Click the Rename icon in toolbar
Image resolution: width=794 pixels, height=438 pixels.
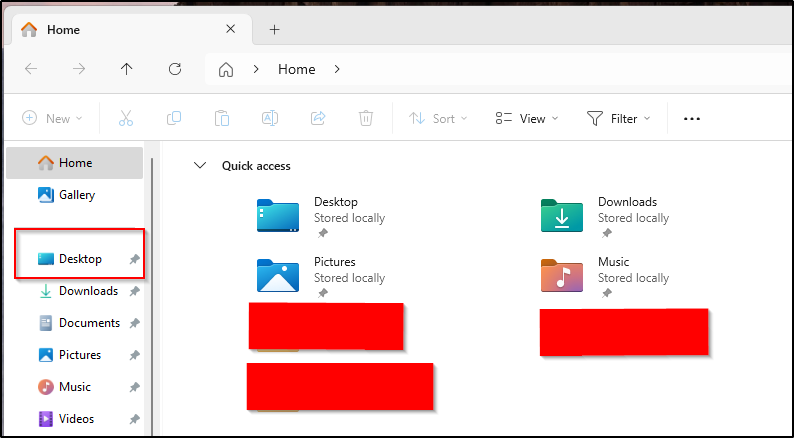coord(270,118)
